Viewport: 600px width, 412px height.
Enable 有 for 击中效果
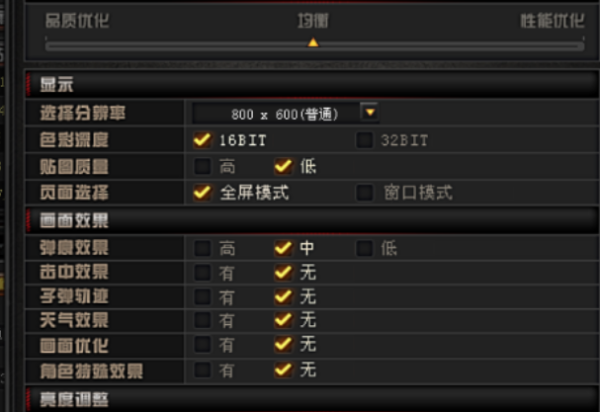point(202,272)
